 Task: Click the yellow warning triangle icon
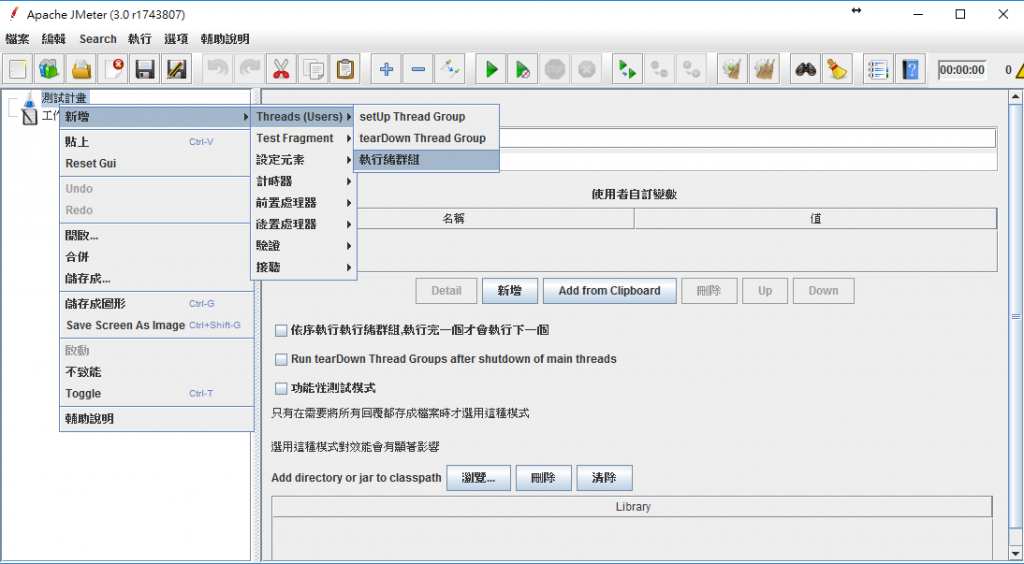1019,69
